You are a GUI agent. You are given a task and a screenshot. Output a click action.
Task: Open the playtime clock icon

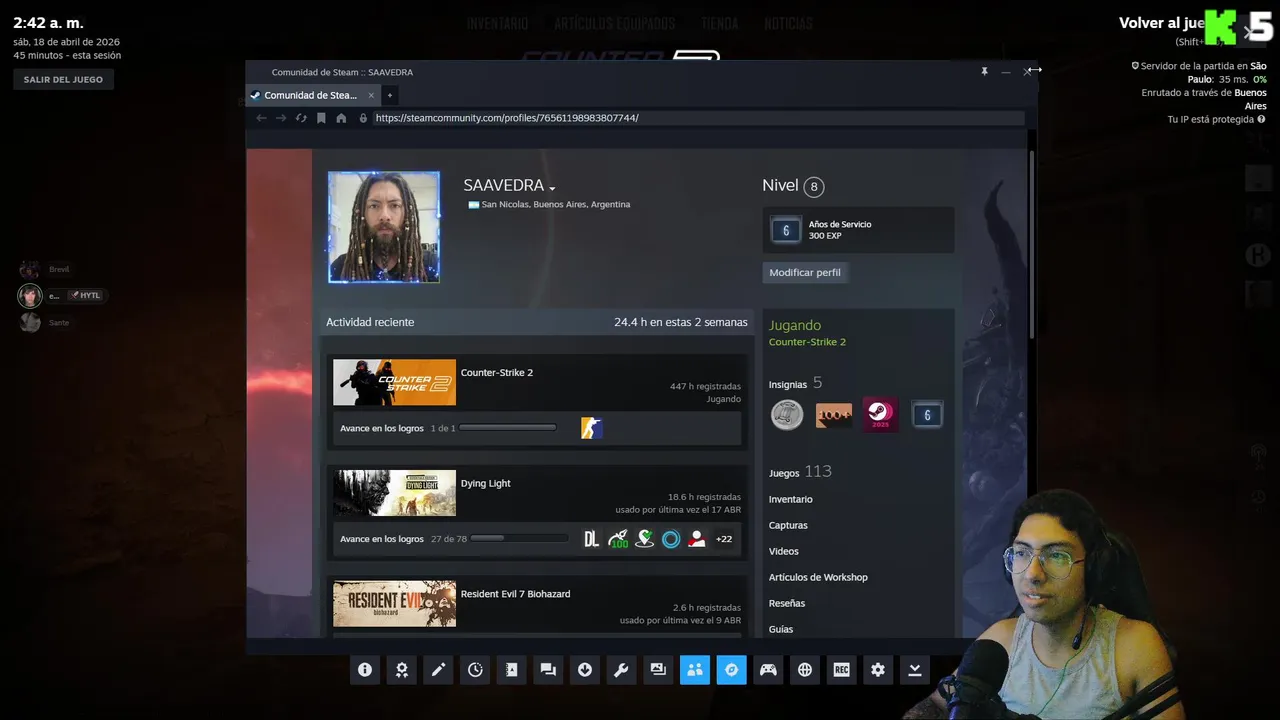pos(475,670)
